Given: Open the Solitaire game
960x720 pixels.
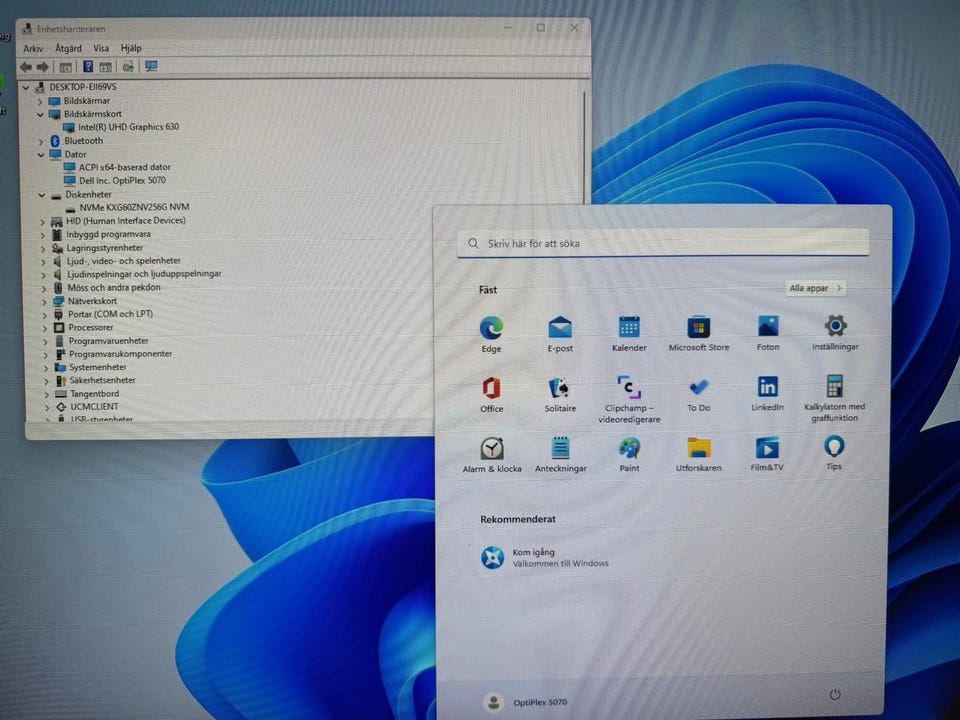Looking at the screenshot, I should (x=560, y=394).
